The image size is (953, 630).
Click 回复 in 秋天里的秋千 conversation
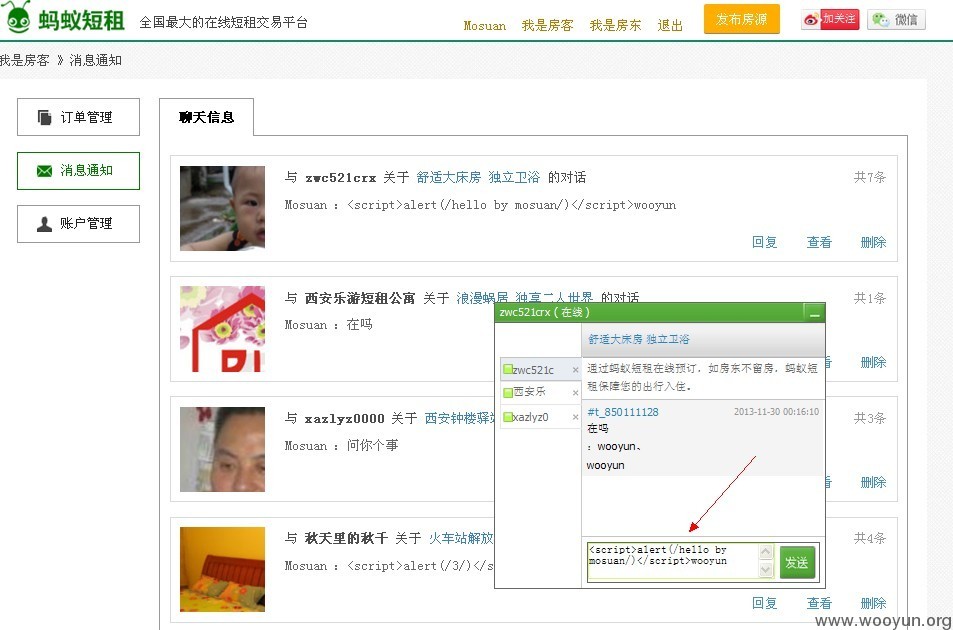pos(764,603)
